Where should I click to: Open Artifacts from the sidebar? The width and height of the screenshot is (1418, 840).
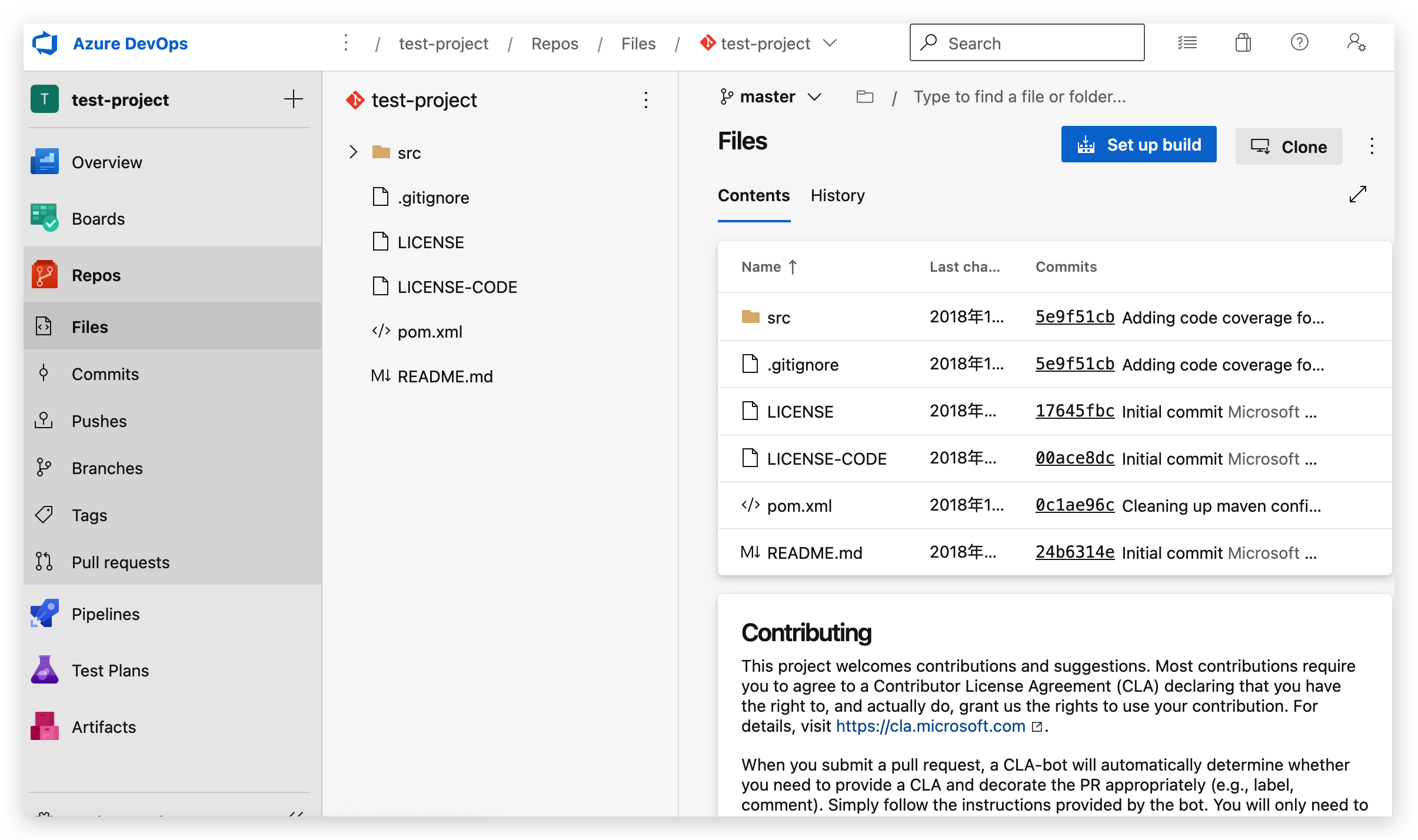(172, 726)
